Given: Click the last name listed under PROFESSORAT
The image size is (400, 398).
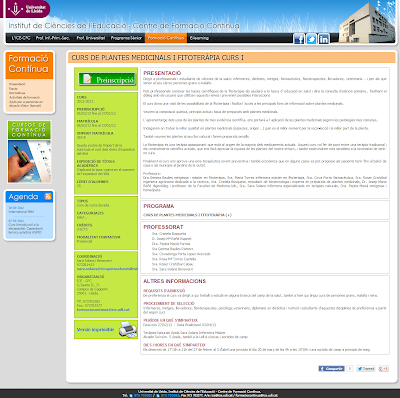Looking at the screenshot, I should click(x=172, y=269).
